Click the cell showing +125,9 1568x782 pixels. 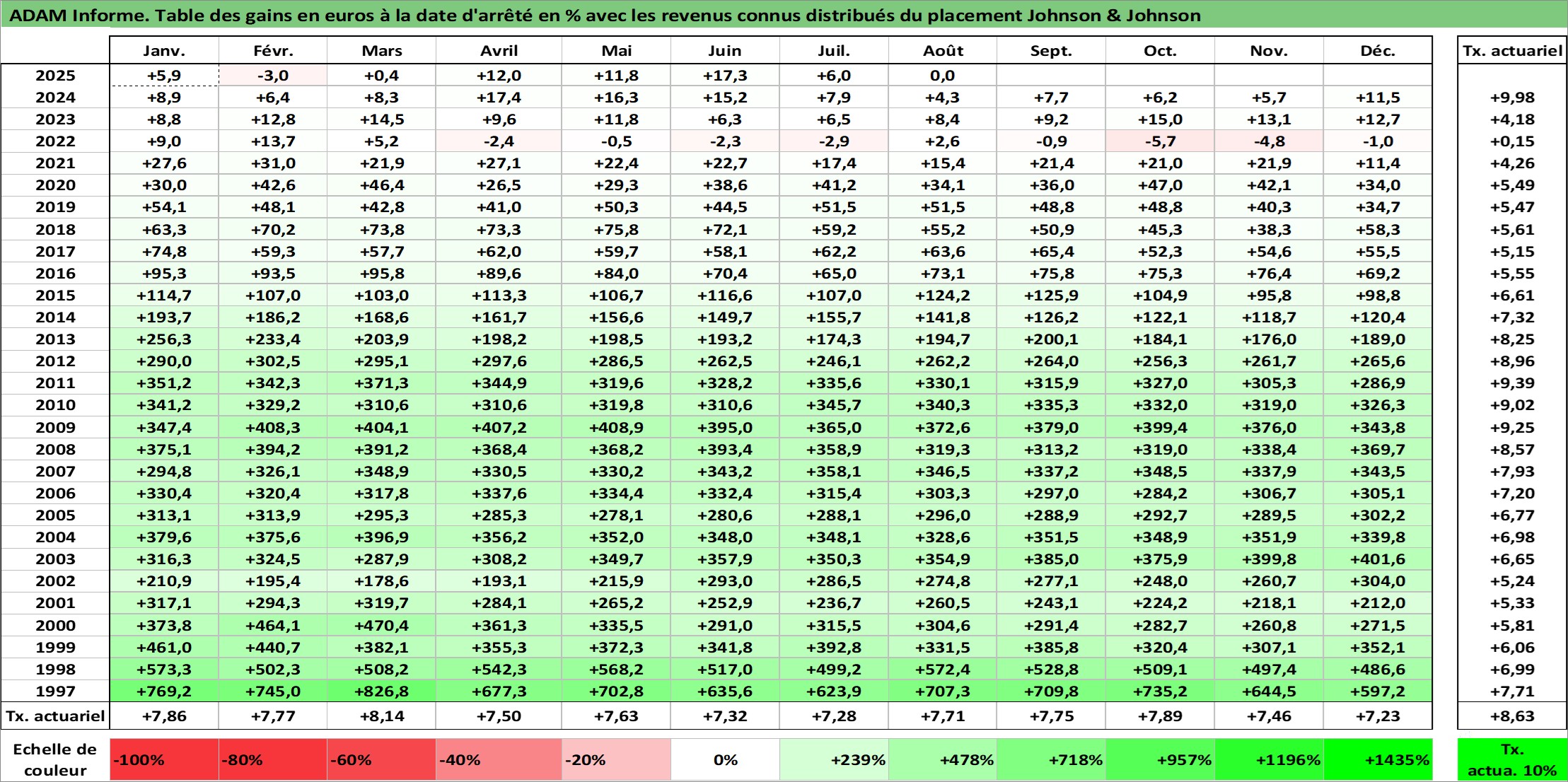(1052, 296)
